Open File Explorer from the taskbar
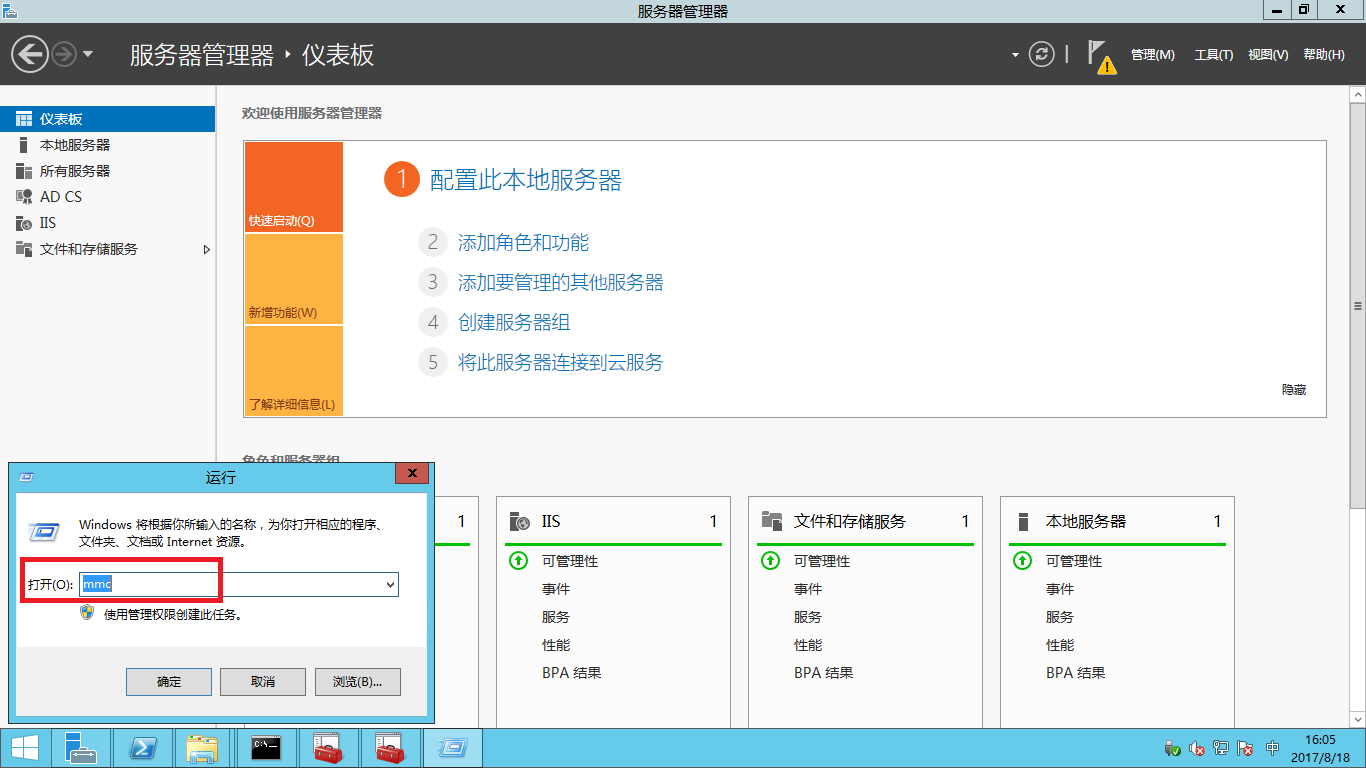1366x768 pixels. (202, 748)
